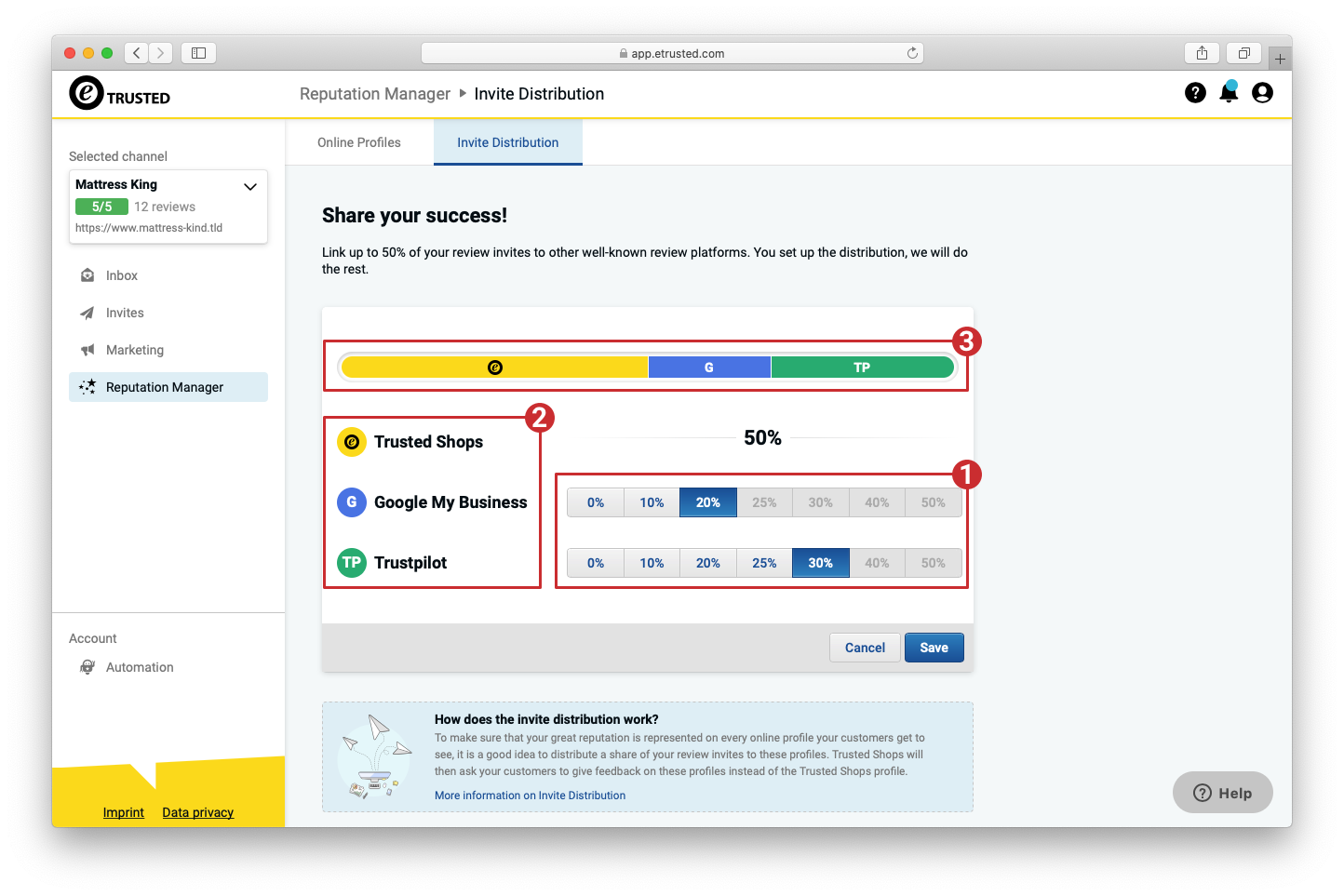Click the mattress-kind.tld URL text
The image size is (1344, 896).
(x=149, y=228)
